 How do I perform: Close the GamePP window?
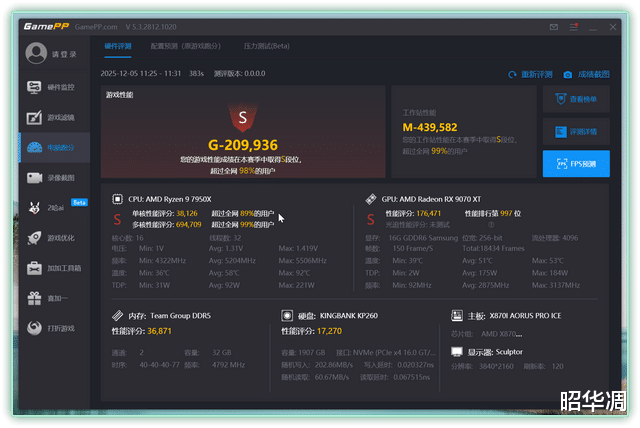coord(613,27)
